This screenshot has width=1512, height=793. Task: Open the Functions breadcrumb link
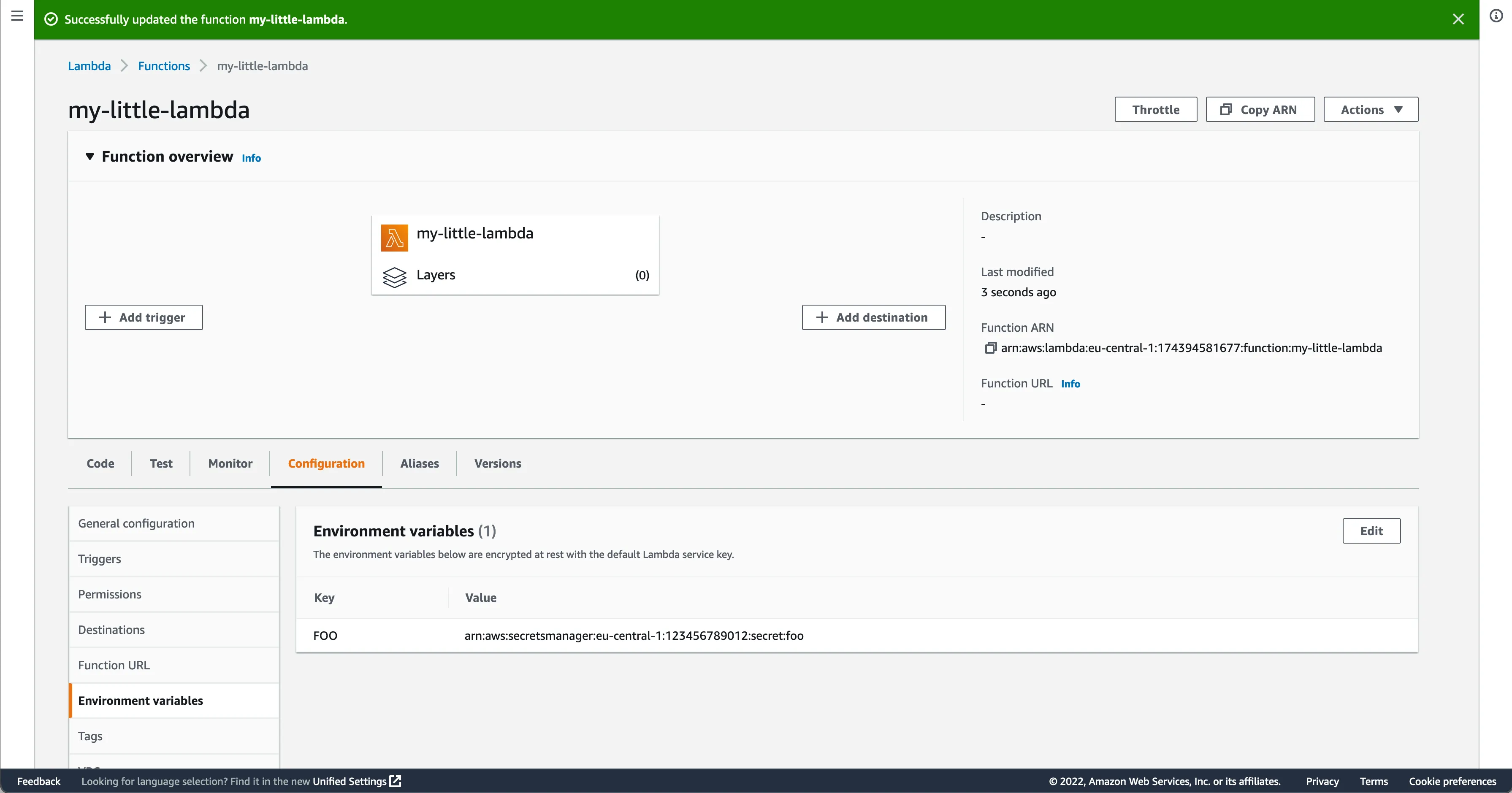click(164, 66)
